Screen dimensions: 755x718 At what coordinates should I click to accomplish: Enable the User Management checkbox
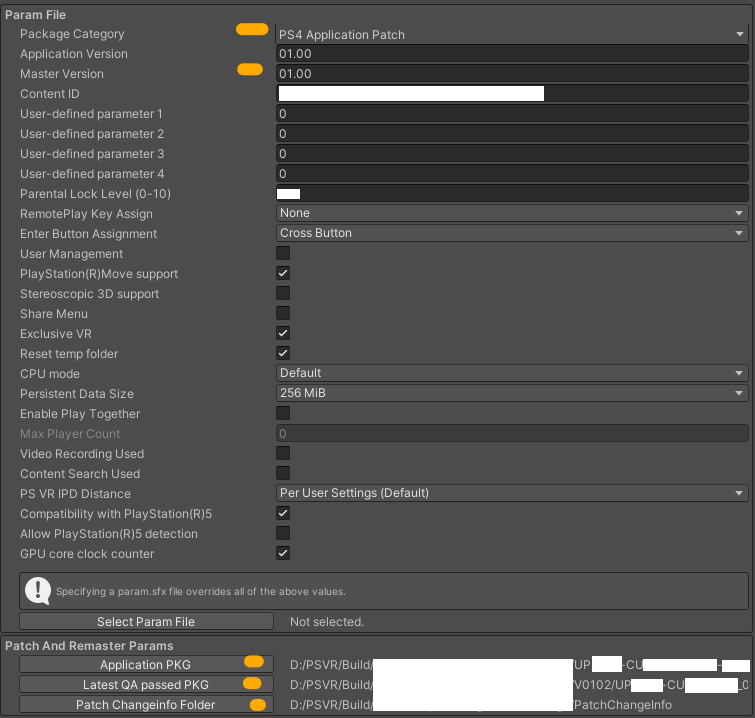coord(283,254)
